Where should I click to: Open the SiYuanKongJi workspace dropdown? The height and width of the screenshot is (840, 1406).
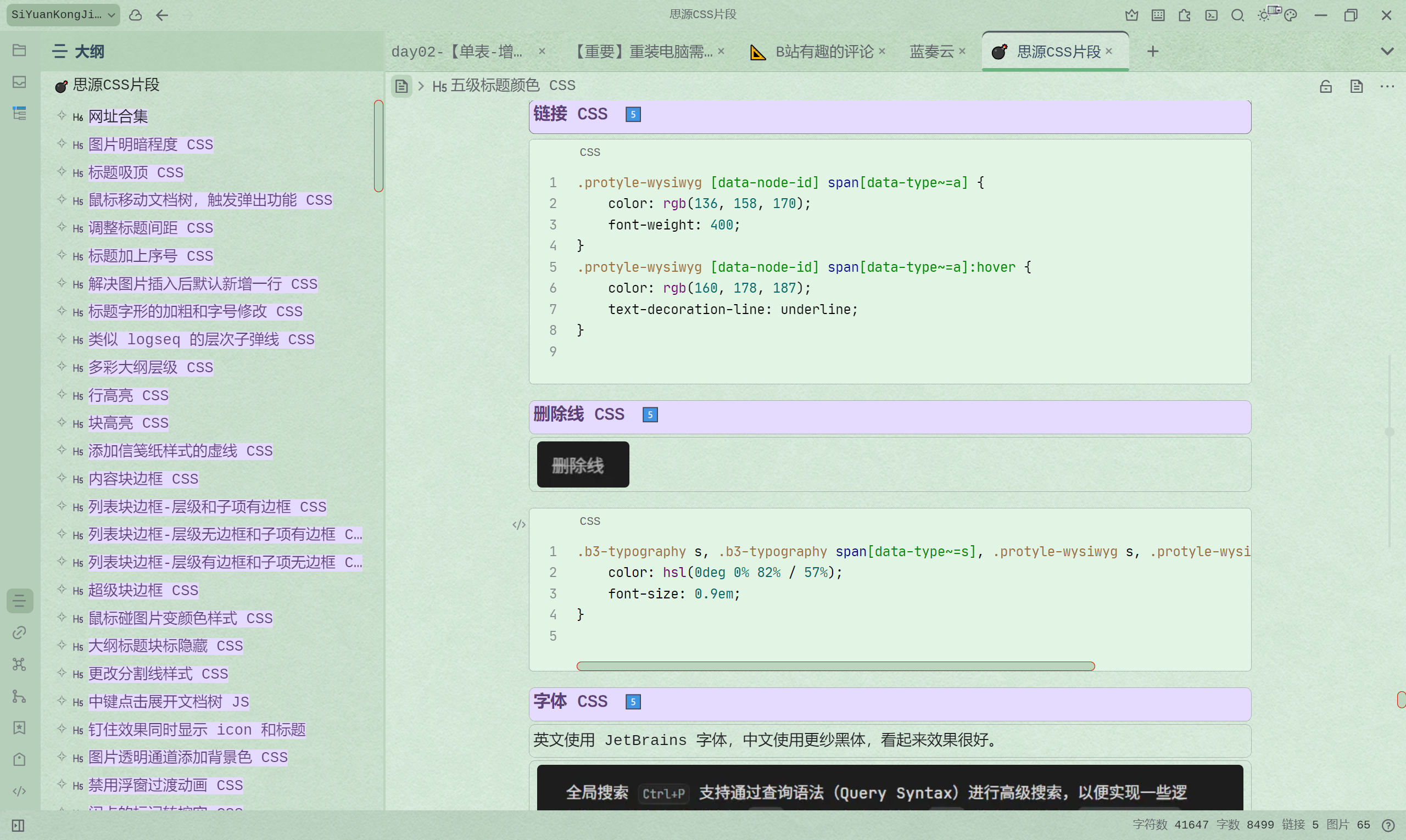[x=63, y=15]
